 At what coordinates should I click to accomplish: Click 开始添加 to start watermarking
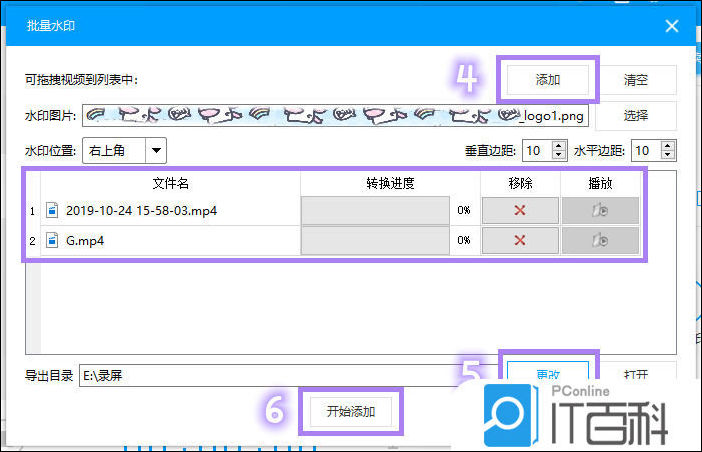coord(351,411)
